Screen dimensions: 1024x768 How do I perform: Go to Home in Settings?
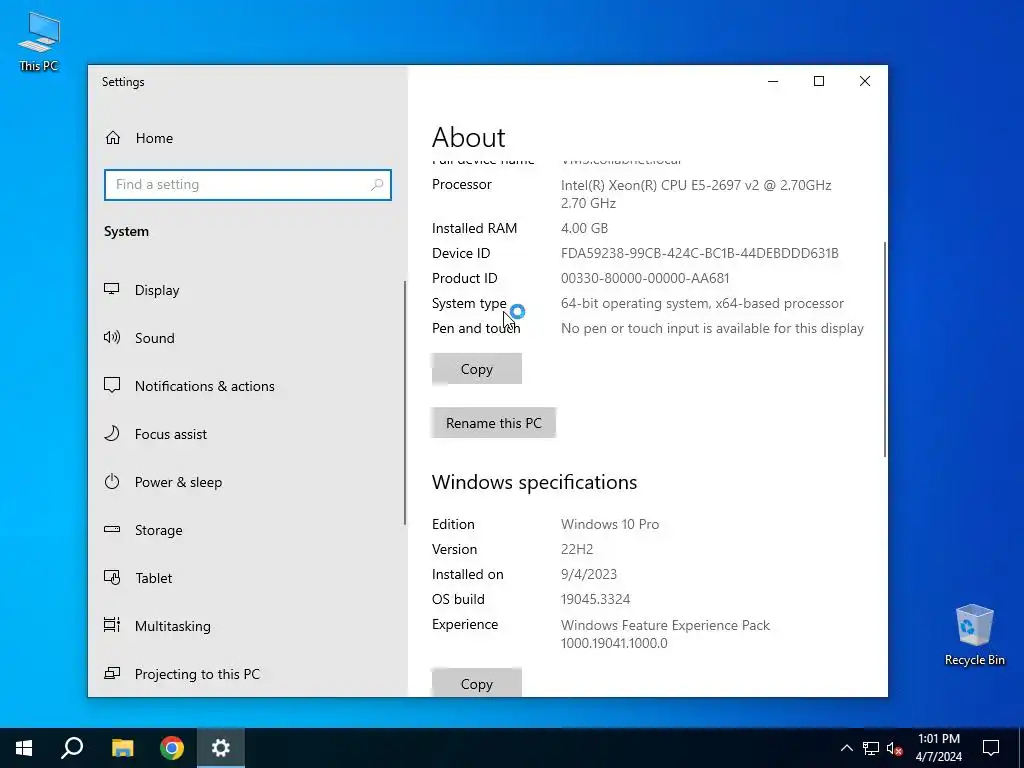tap(154, 138)
